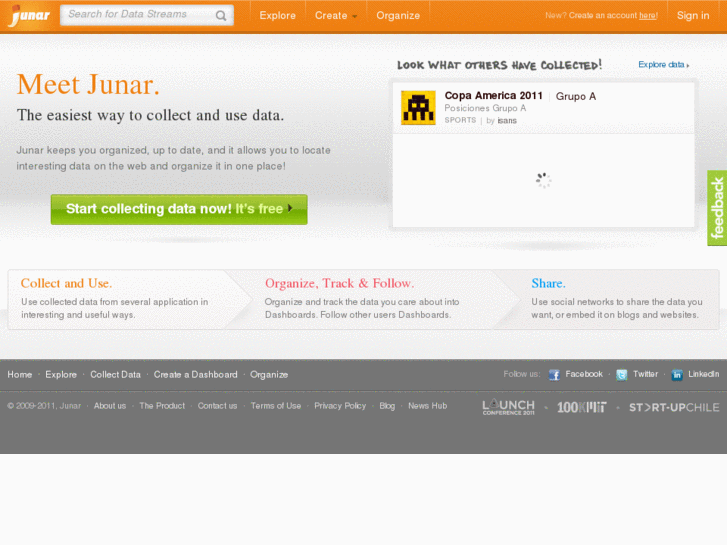Click the Junar logo in the header
Viewport: 727px width, 545px height.
pyautogui.click(x=30, y=16)
